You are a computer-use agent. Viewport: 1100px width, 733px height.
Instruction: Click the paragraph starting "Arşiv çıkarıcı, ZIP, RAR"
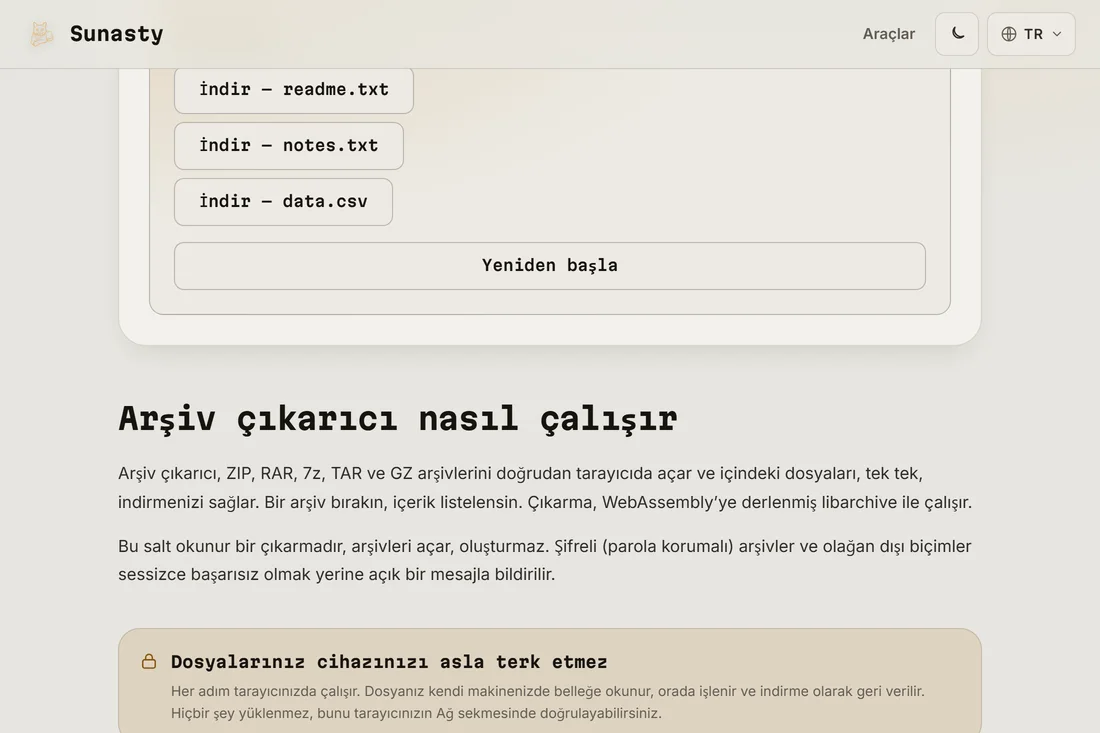point(545,487)
